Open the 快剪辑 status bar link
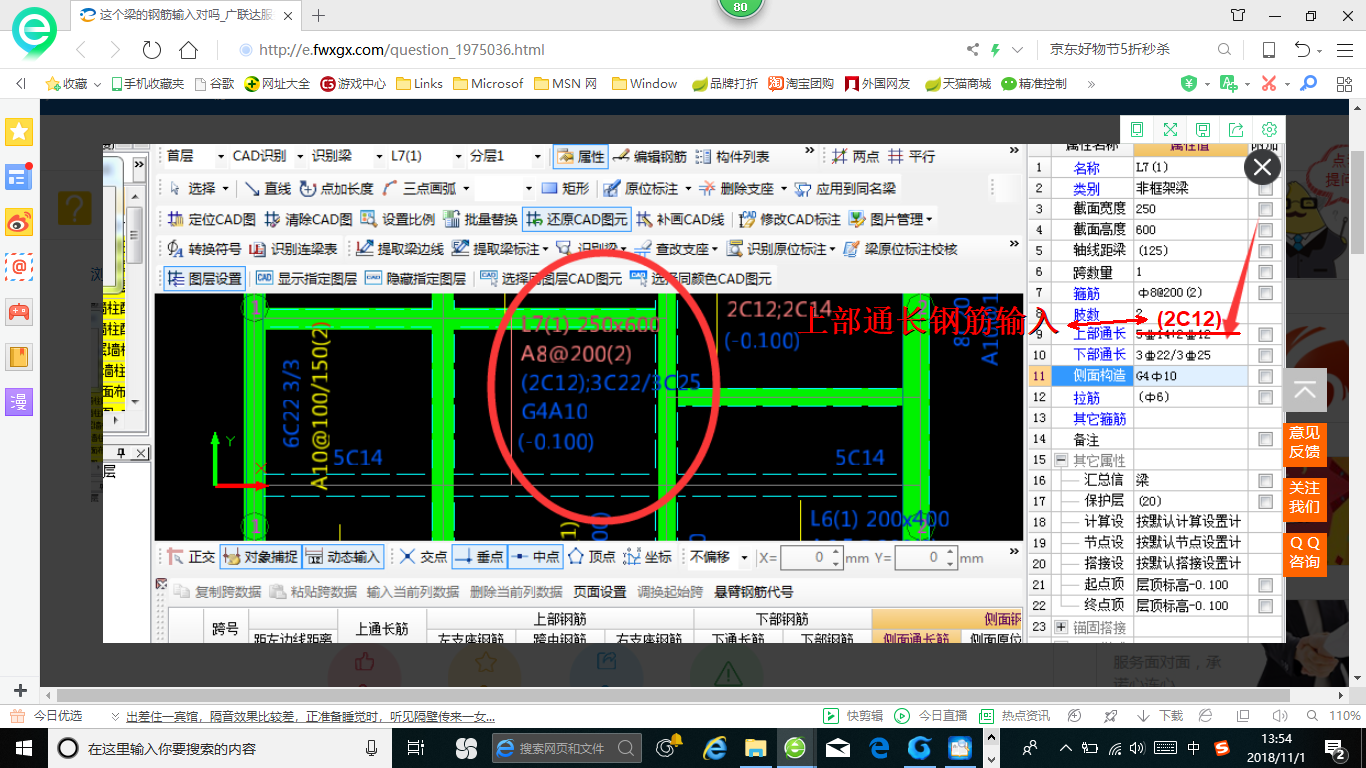The image size is (1366, 768). coord(853,716)
